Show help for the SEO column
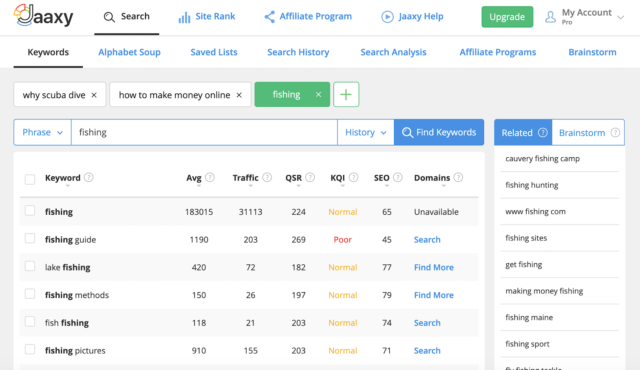 tap(398, 177)
